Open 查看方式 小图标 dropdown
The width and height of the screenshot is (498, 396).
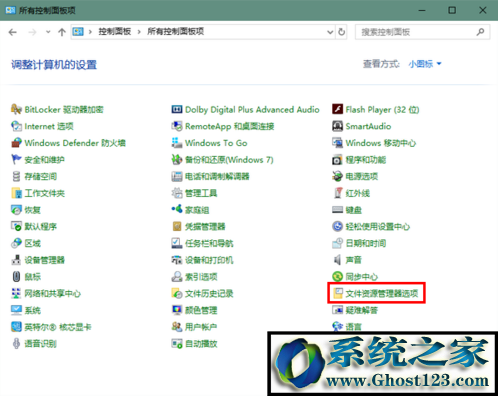point(425,64)
